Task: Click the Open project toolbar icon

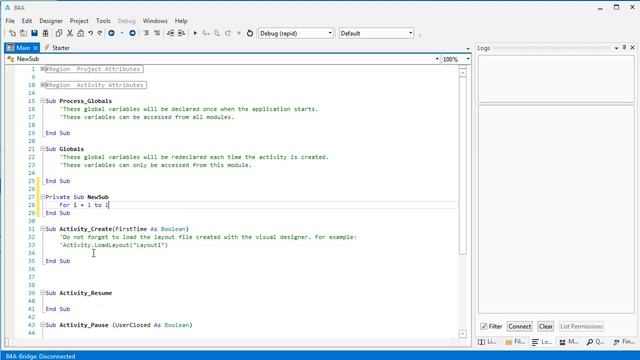Action: point(23,33)
